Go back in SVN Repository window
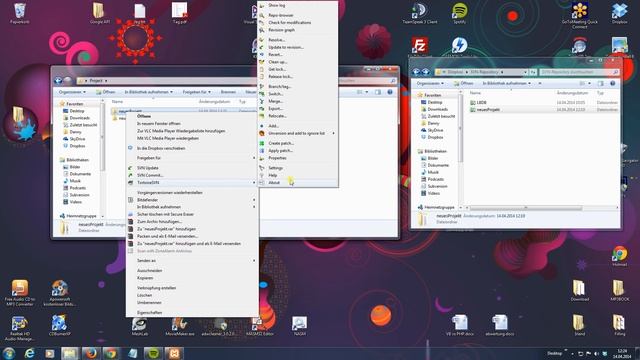The image size is (640, 360). click(x=416, y=72)
